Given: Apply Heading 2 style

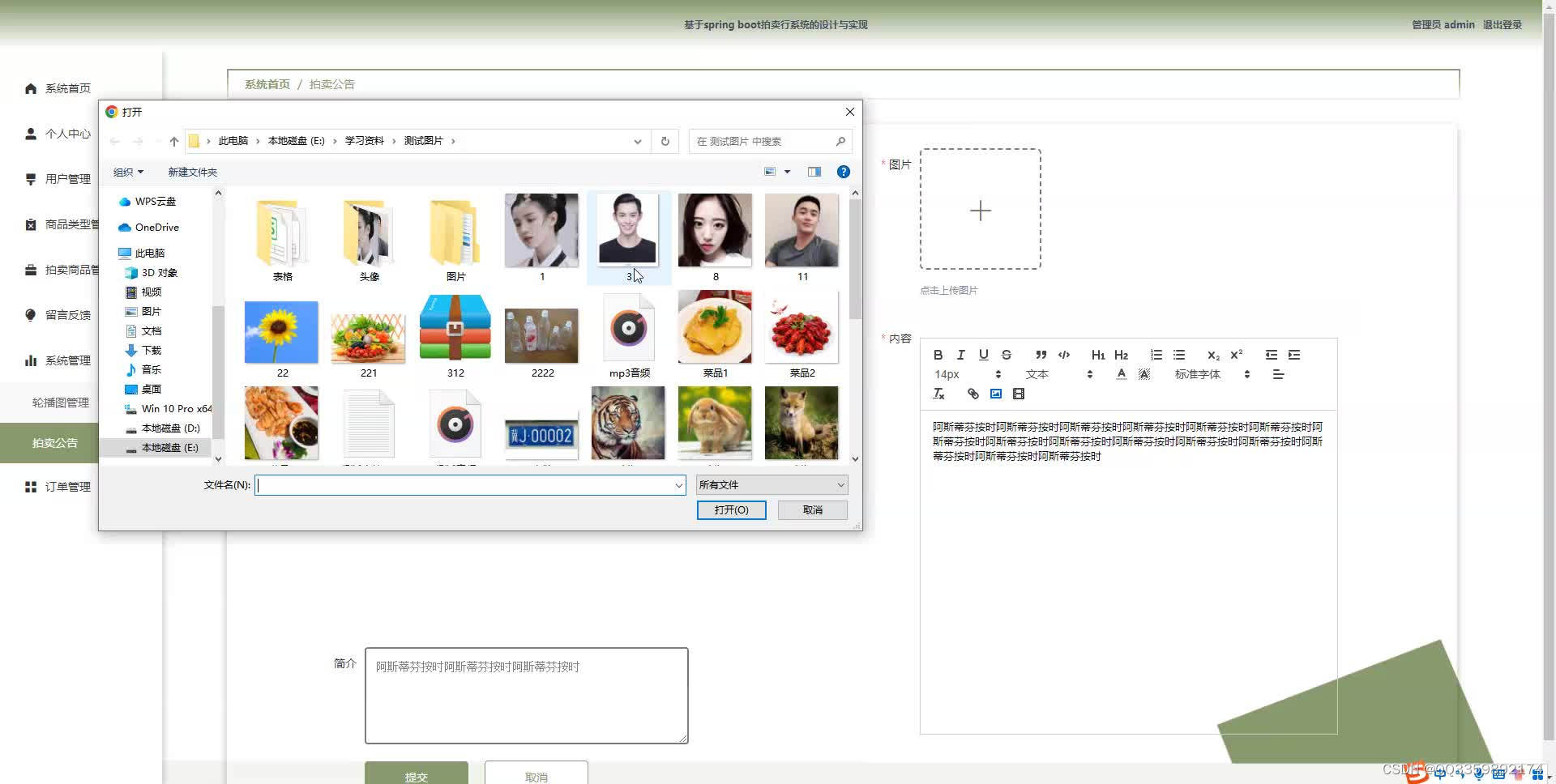Looking at the screenshot, I should click(1121, 355).
